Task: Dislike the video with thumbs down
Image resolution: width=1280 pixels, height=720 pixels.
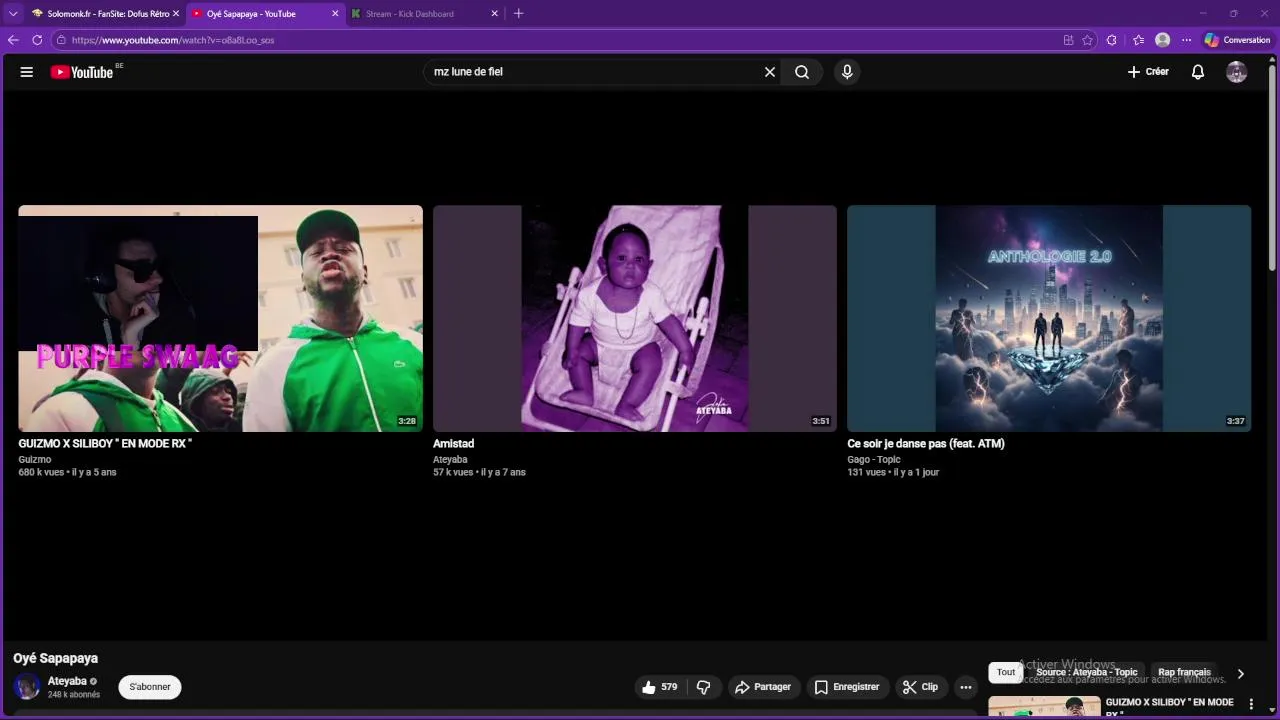Action: (x=703, y=687)
